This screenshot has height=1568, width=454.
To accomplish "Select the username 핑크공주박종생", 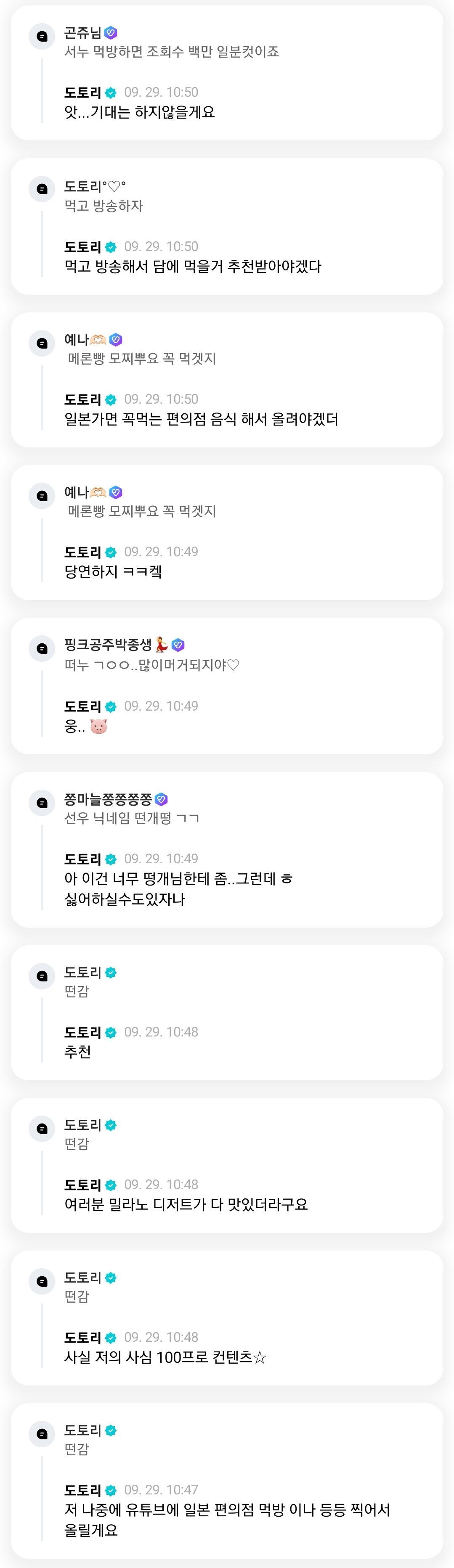I will click(x=108, y=645).
